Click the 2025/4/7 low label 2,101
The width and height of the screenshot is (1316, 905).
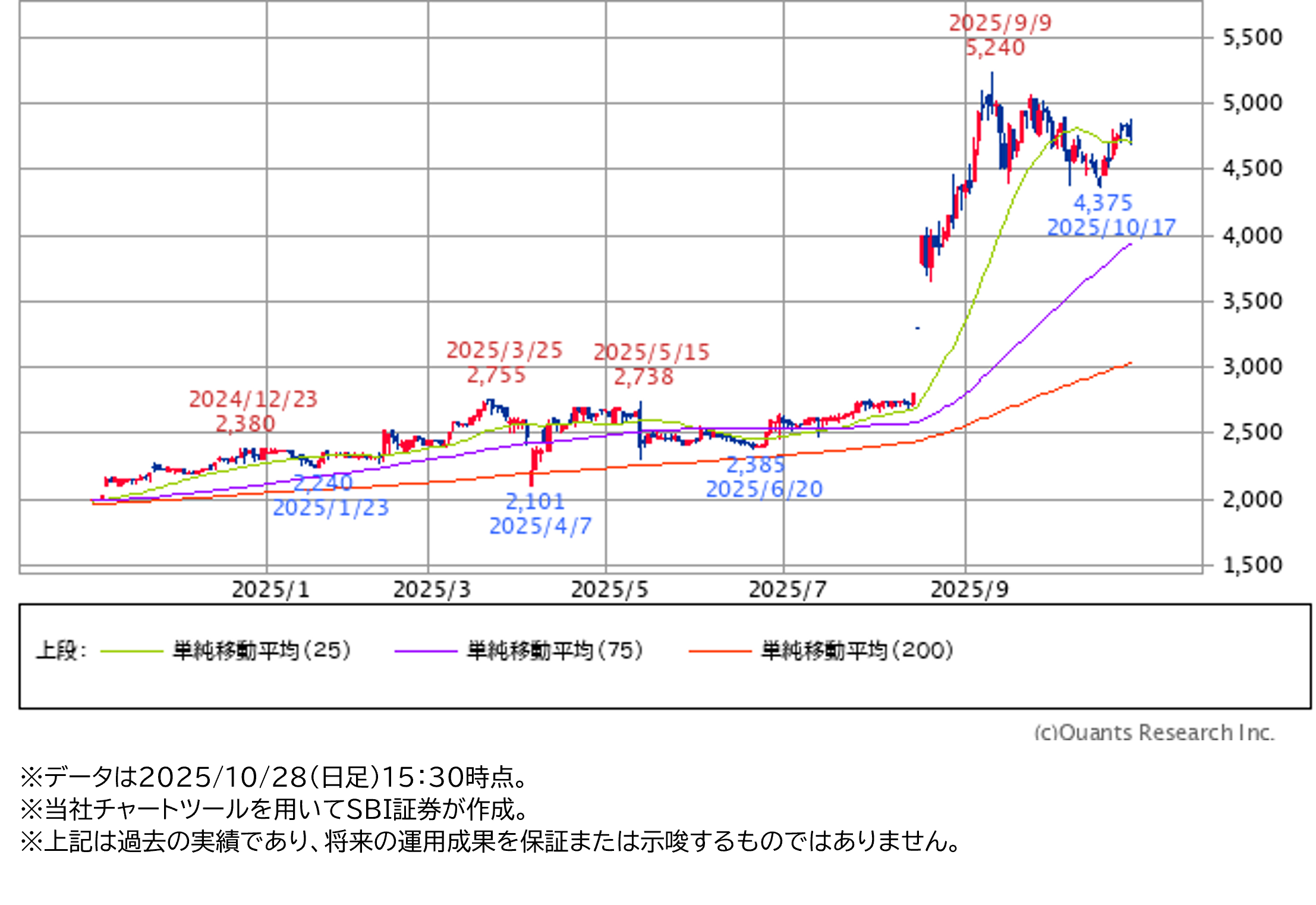[x=535, y=501]
